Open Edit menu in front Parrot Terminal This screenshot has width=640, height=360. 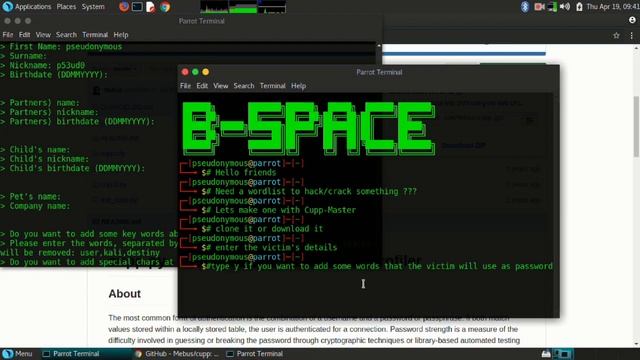tap(202, 86)
